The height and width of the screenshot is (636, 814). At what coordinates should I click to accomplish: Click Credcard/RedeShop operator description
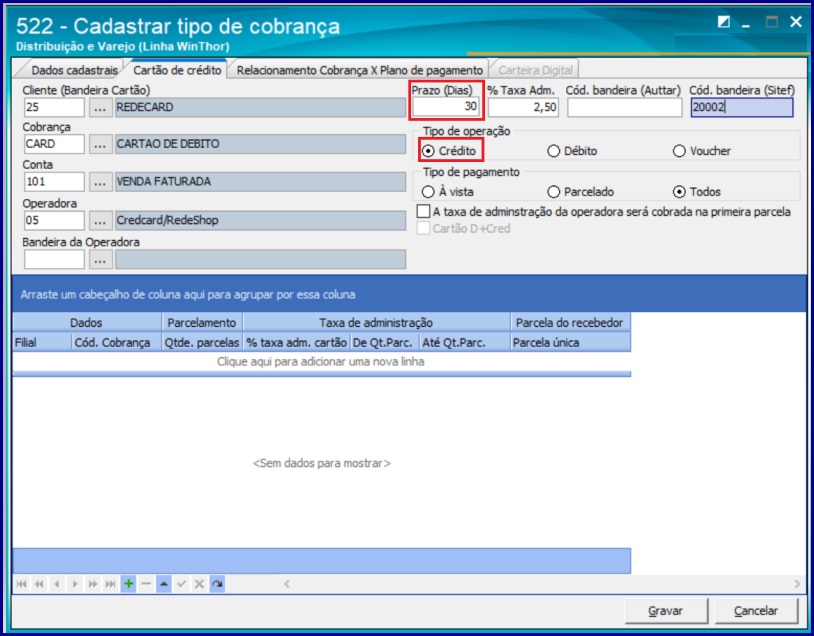(x=167, y=220)
